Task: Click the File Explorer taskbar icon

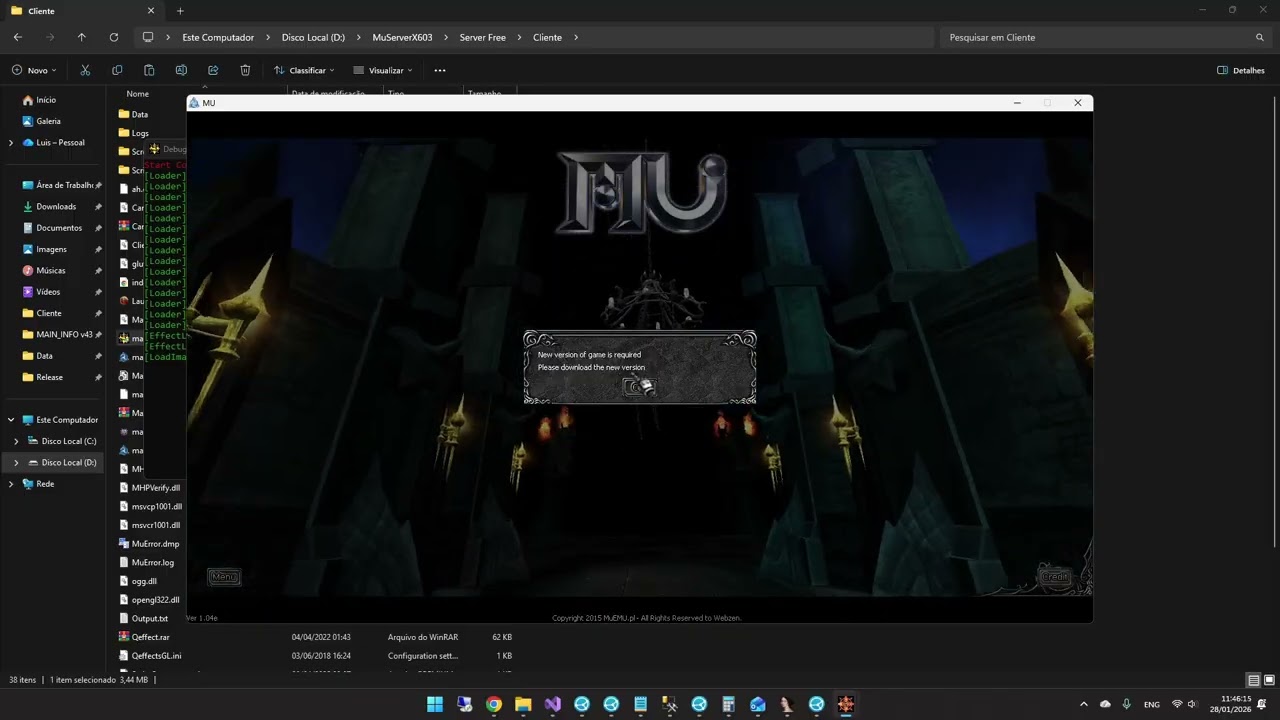Action: coord(523,704)
